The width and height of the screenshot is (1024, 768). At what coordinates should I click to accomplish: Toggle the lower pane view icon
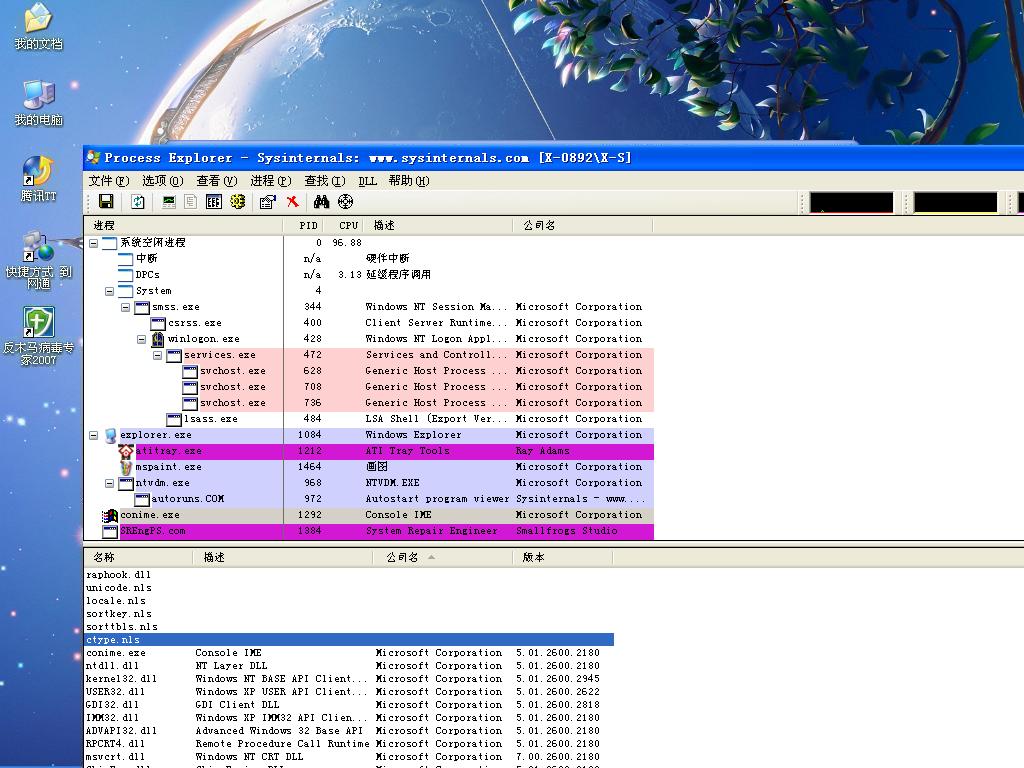(x=213, y=202)
